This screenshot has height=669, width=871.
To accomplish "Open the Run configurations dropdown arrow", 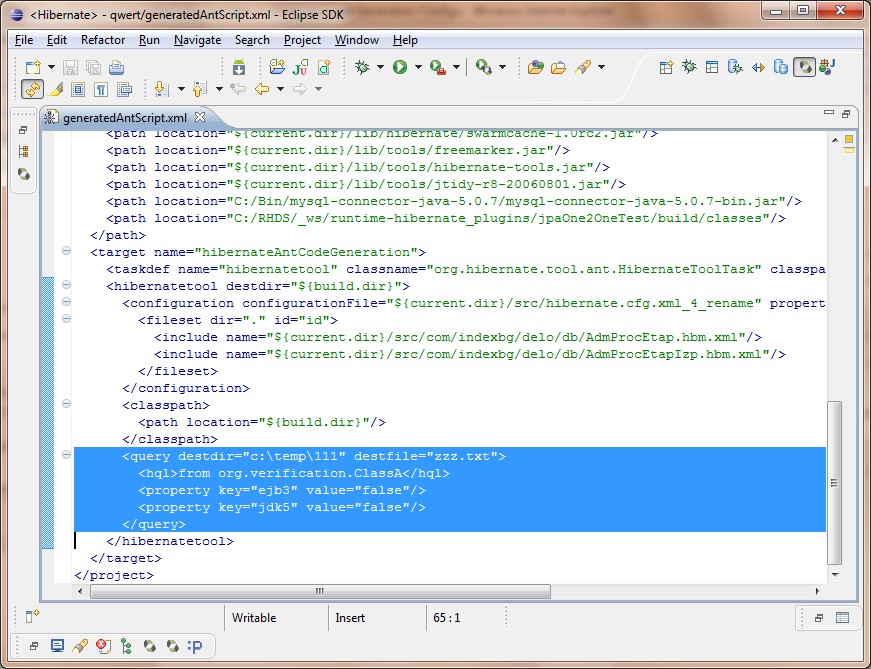I will (x=418, y=67).
